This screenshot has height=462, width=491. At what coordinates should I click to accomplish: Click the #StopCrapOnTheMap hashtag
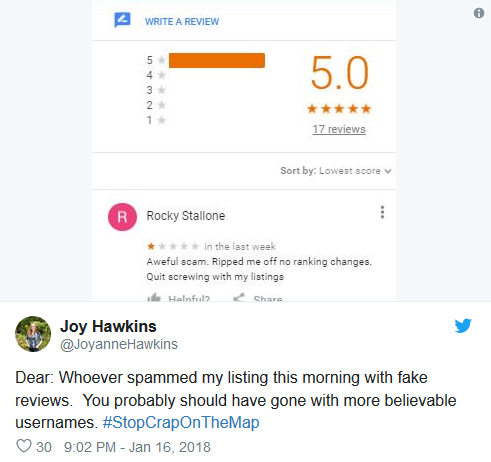click(x=181, y=422)
